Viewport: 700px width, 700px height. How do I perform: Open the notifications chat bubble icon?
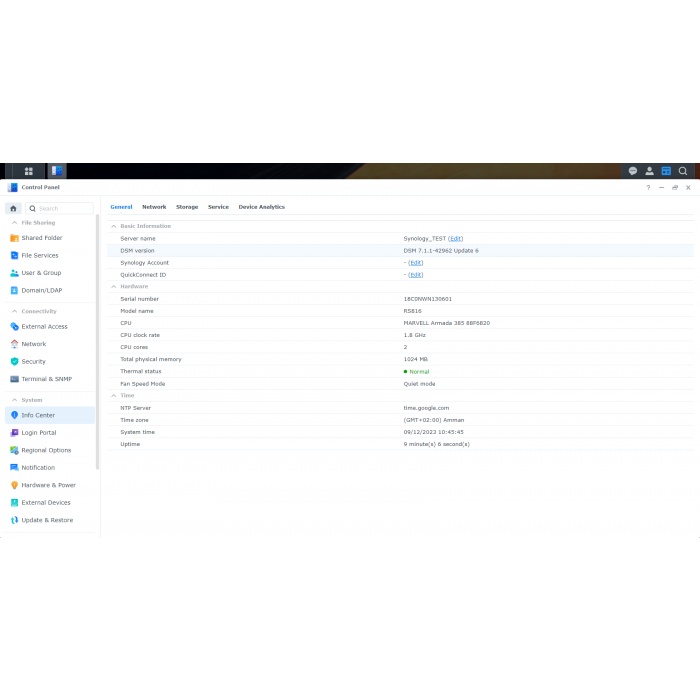632,171
